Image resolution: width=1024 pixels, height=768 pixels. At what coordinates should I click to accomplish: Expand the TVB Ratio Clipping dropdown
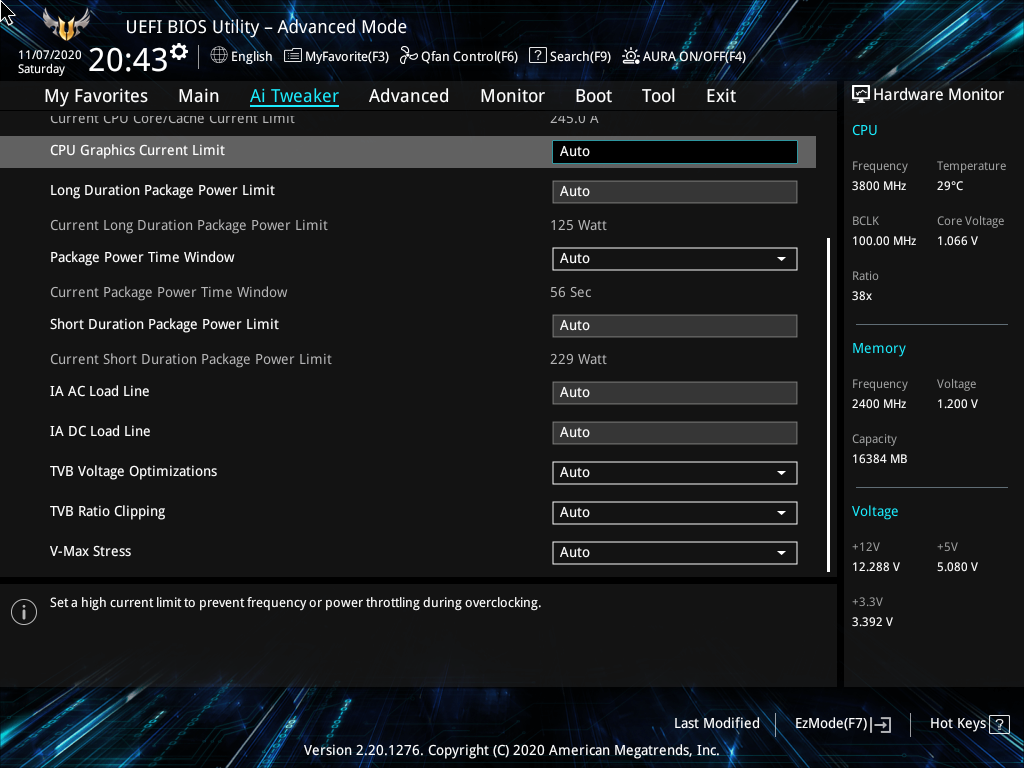point(674,513)
